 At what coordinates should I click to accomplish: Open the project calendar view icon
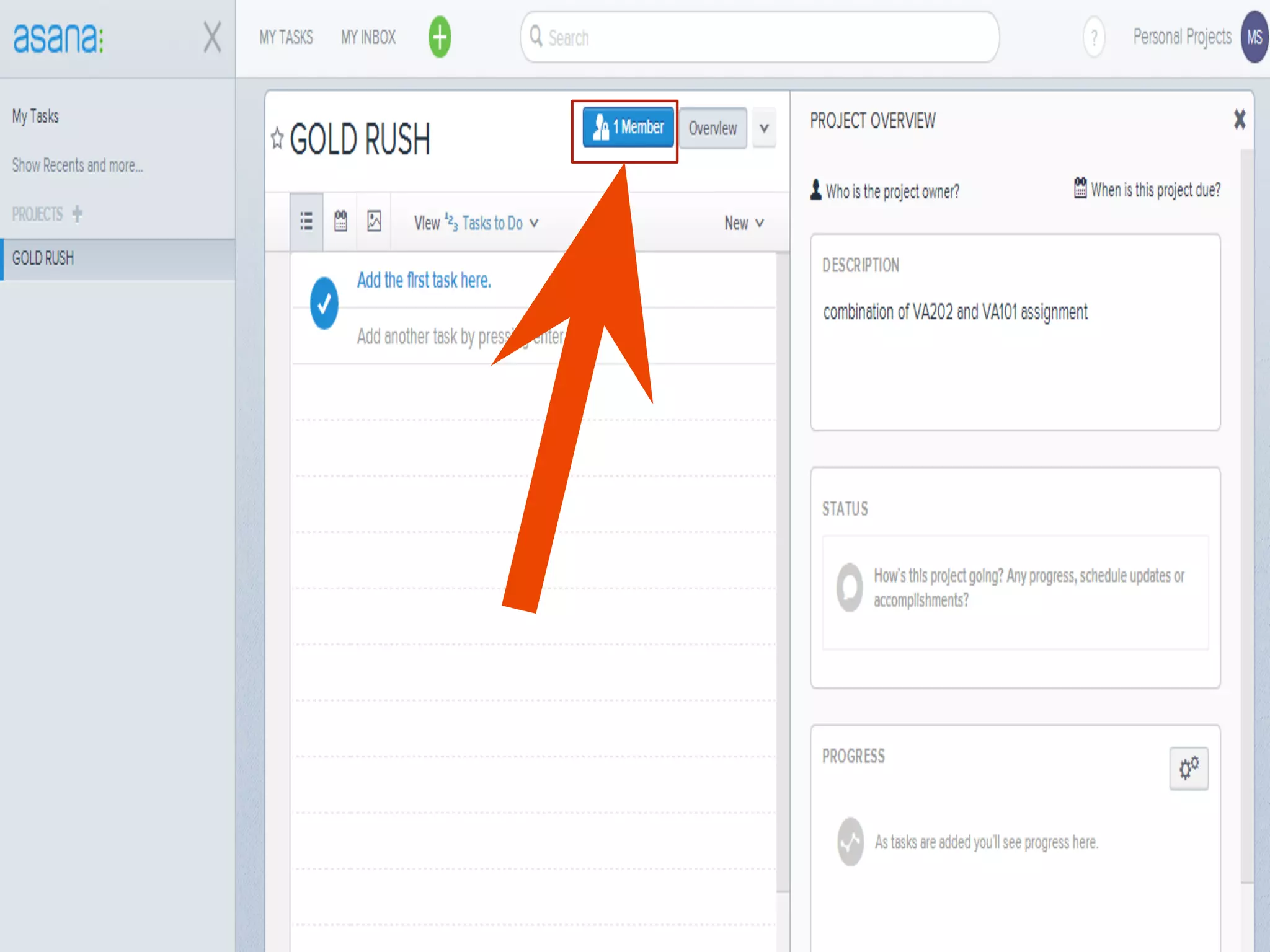pyautogui.click(x=340, y=221)
